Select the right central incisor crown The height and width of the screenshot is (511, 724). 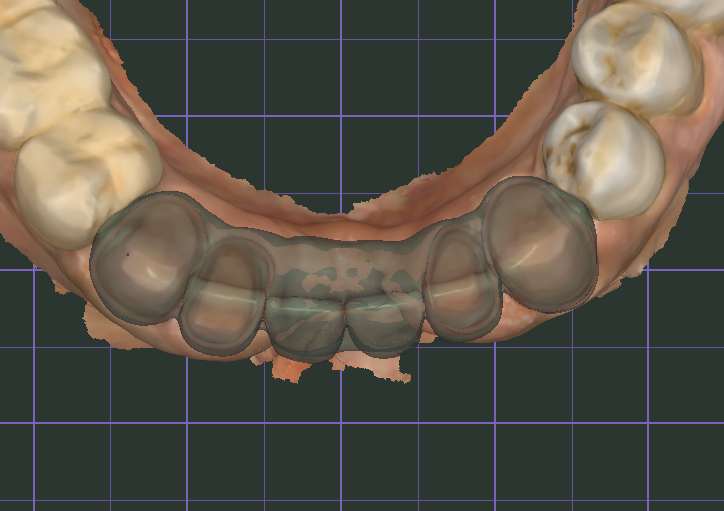[384, 323]
